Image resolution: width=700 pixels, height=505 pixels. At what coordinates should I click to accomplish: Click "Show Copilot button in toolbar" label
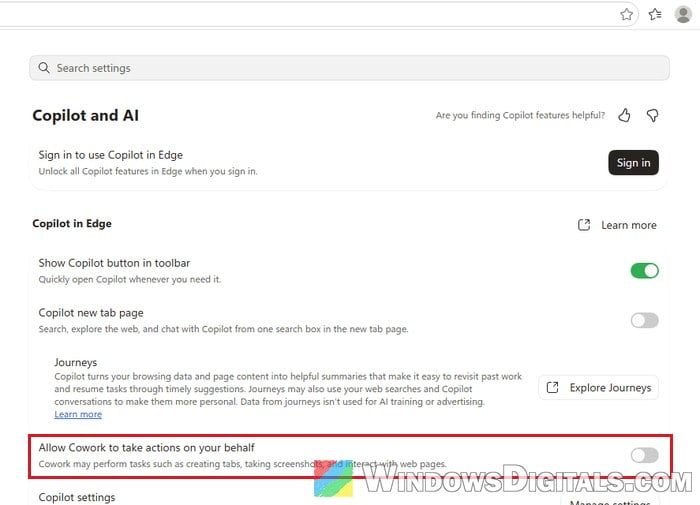[x=114, y=263]
